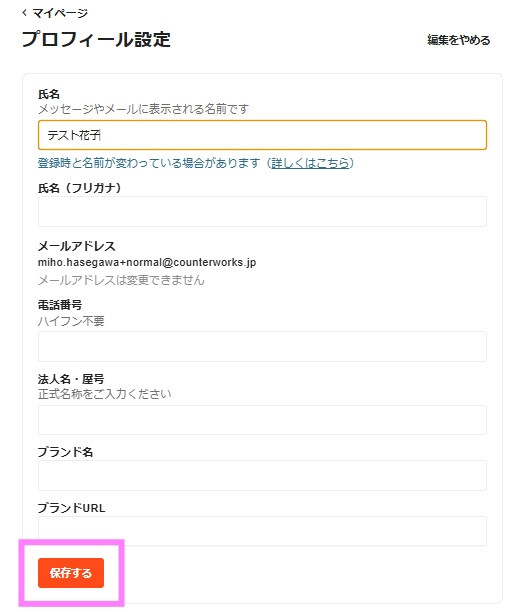Viewport: 532px width, 612px height.
Task: Save the profile with 保存する
Action: [x=71, y=573]
